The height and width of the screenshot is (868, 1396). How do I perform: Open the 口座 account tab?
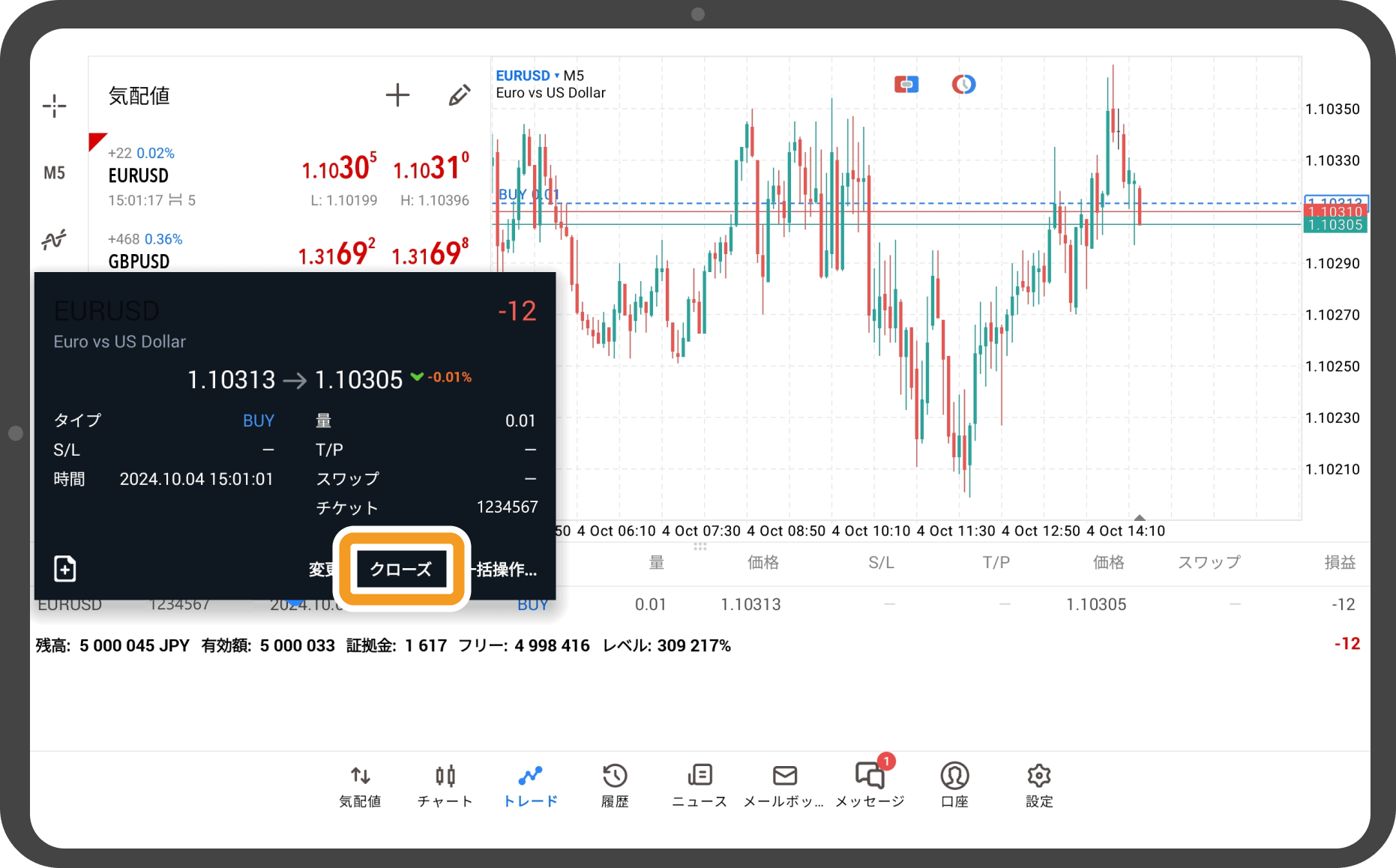(954, 785)
